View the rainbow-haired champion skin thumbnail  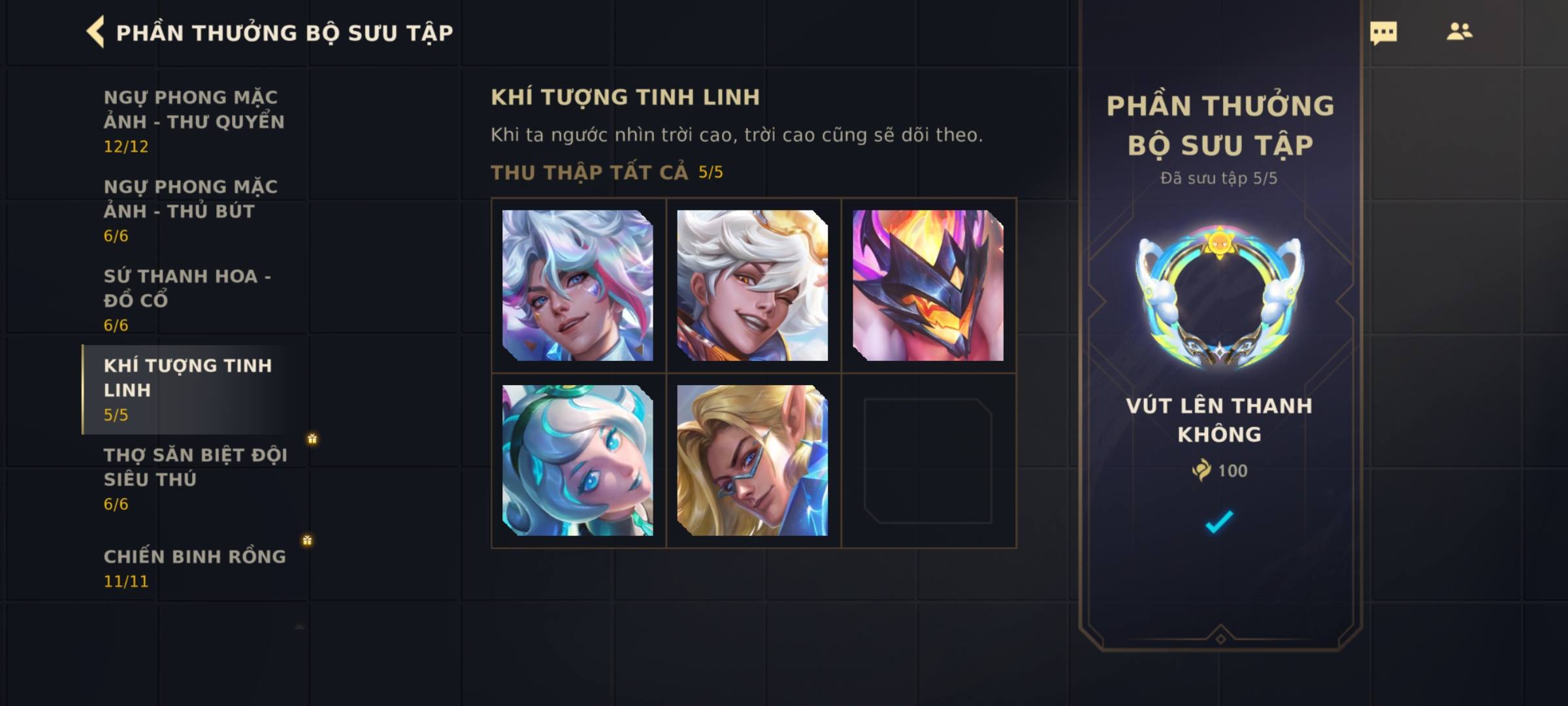578,285
